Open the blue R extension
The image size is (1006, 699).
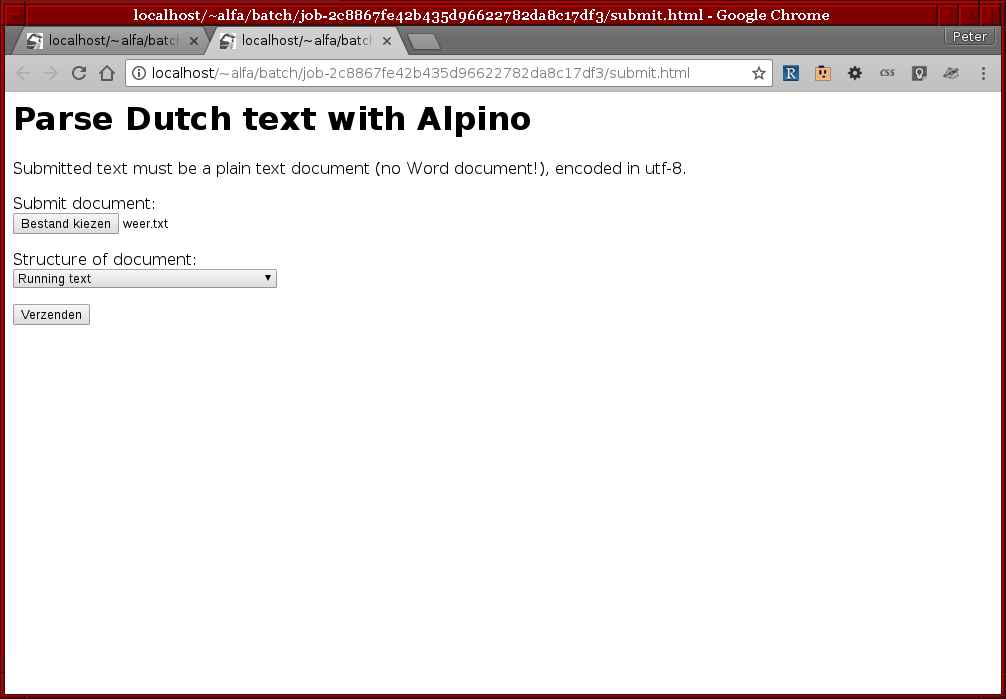pos(791,73)
